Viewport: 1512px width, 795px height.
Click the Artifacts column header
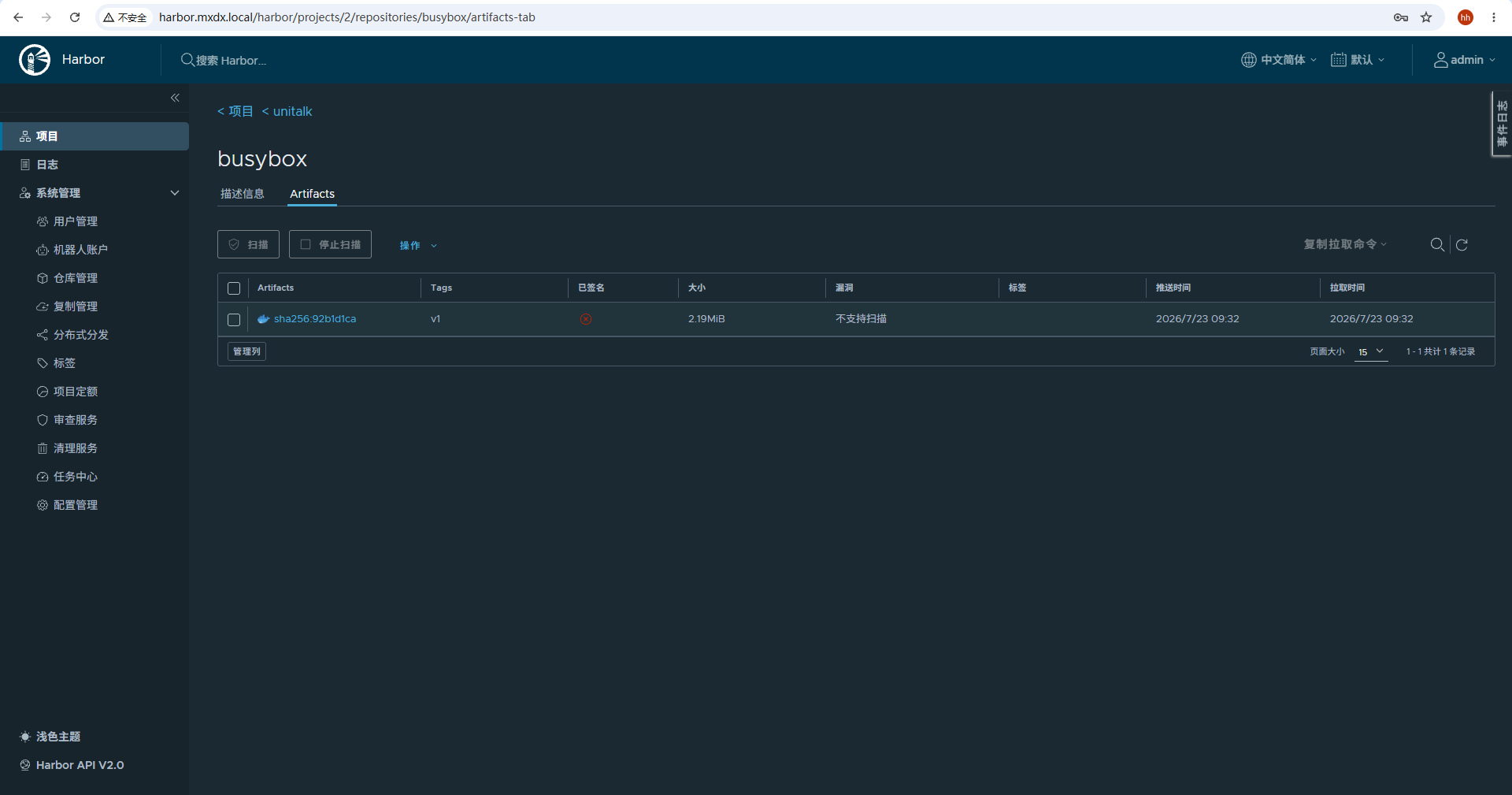click(276, 288)
